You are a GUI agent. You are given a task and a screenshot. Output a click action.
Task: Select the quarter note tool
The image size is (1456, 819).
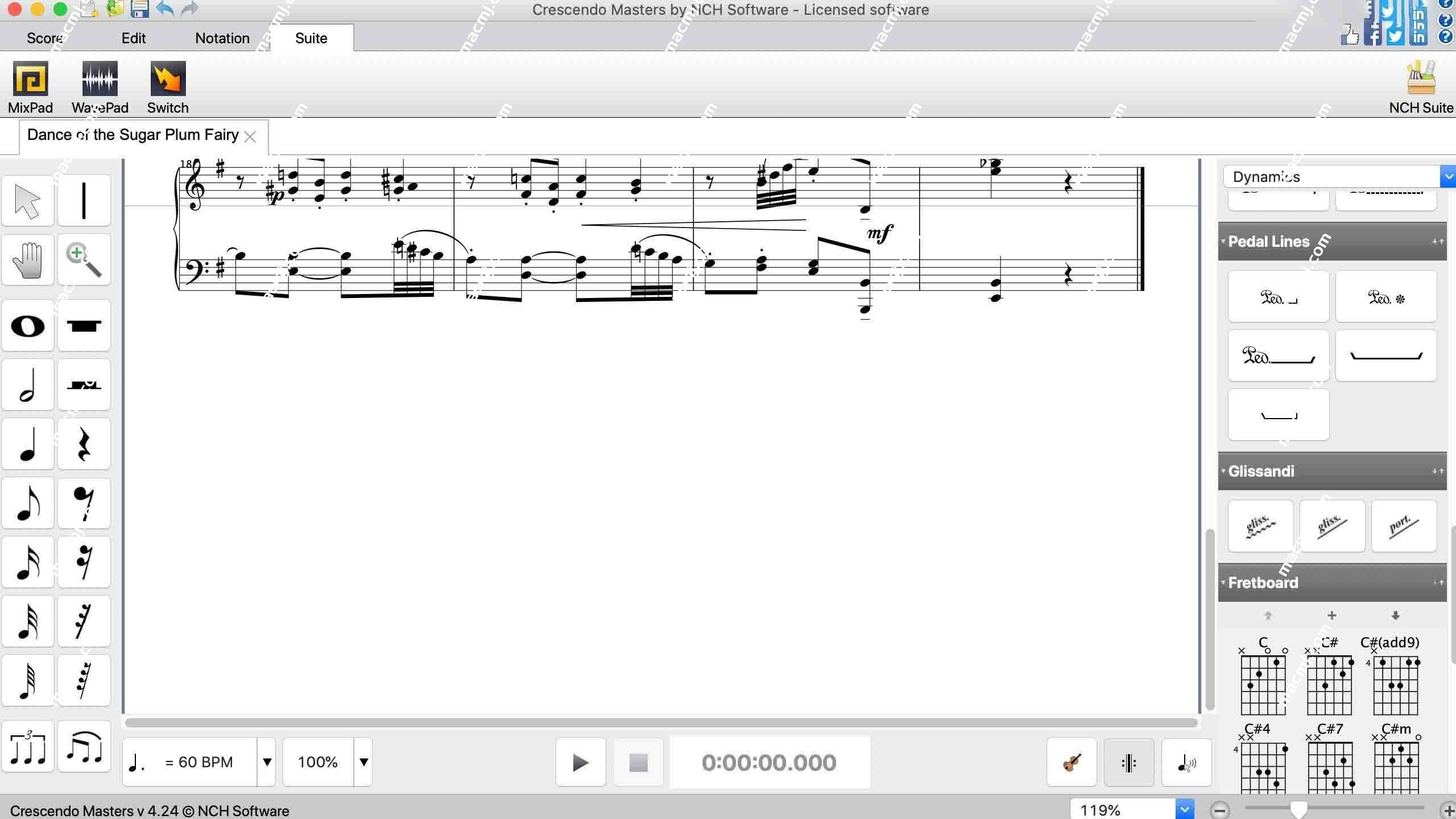click(27, 444)
